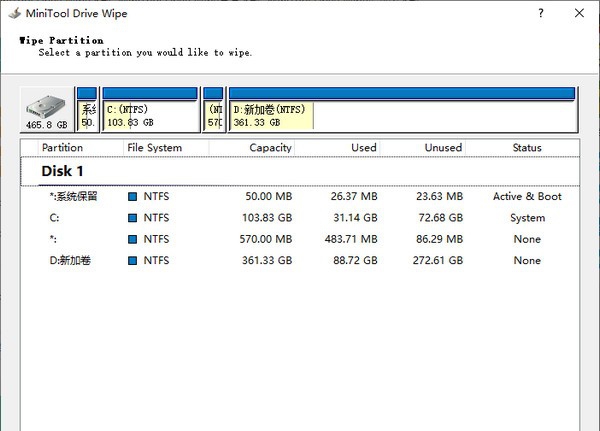Click the 31.14 GB used cell
This screenshot has height=431, width=600.
coord(355,218)
